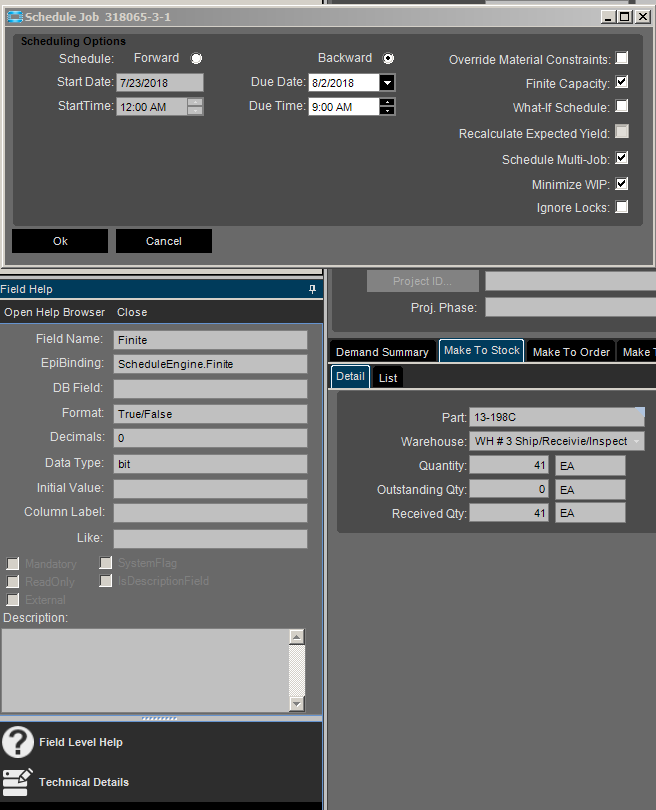The width and height of the screenshot is (656, 810).
Task: Maximize the Schedule Job window
Action: pyautogui.click(x=625, y=17)
